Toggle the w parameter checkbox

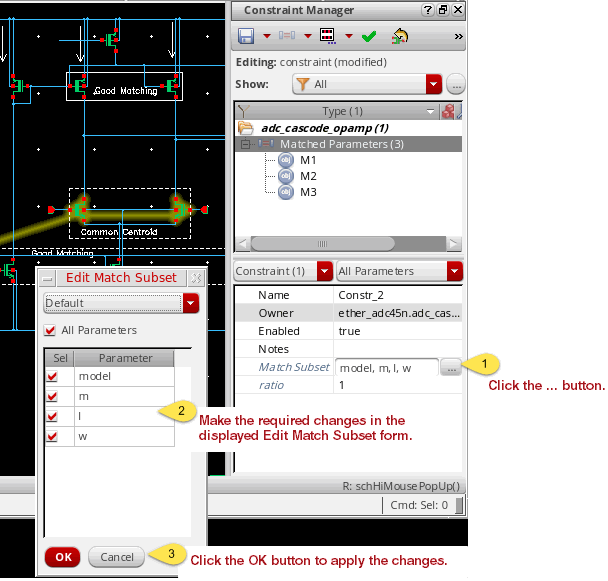coord(53,437)
